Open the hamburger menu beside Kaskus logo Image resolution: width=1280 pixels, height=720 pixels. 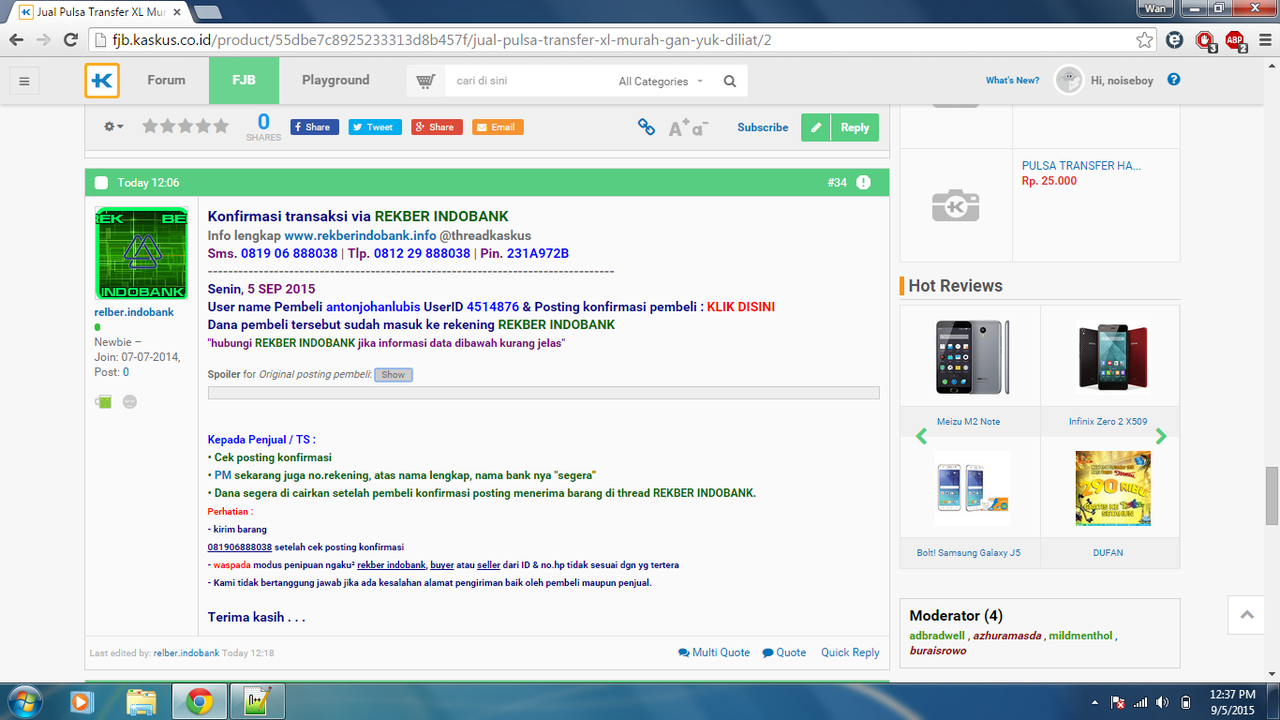24,81
